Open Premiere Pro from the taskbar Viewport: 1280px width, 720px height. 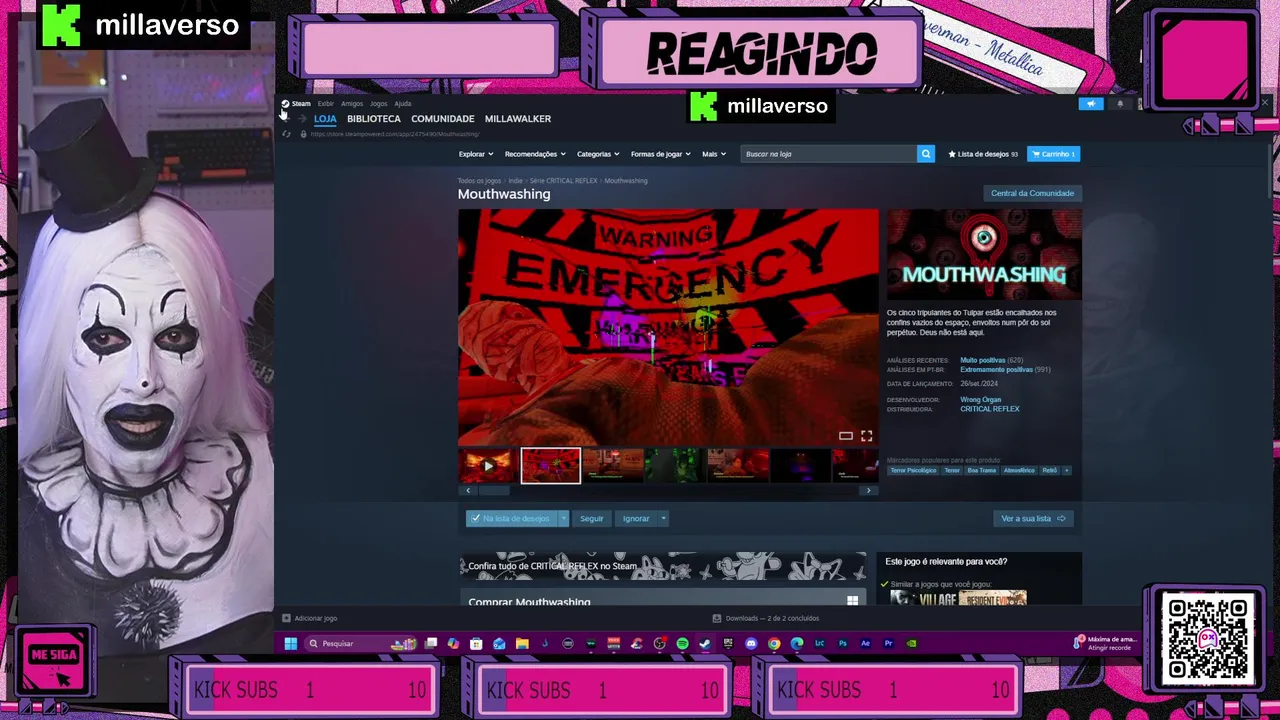tap(889, 643)
